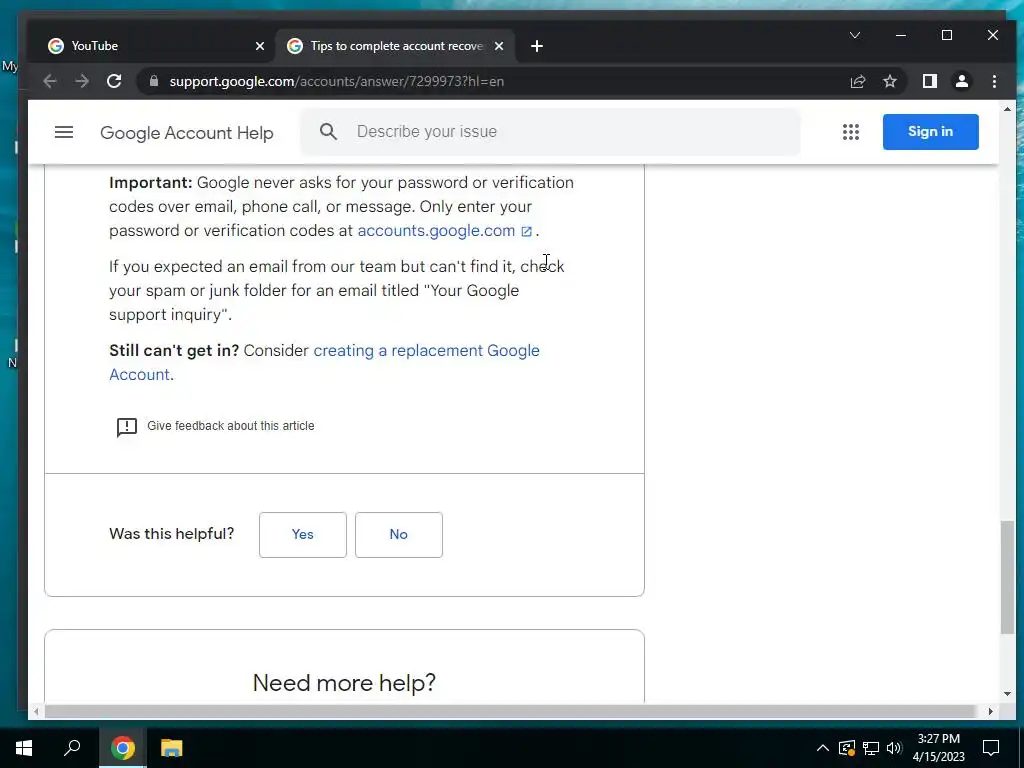Expand the Chrome tab search dropdown

855,35
